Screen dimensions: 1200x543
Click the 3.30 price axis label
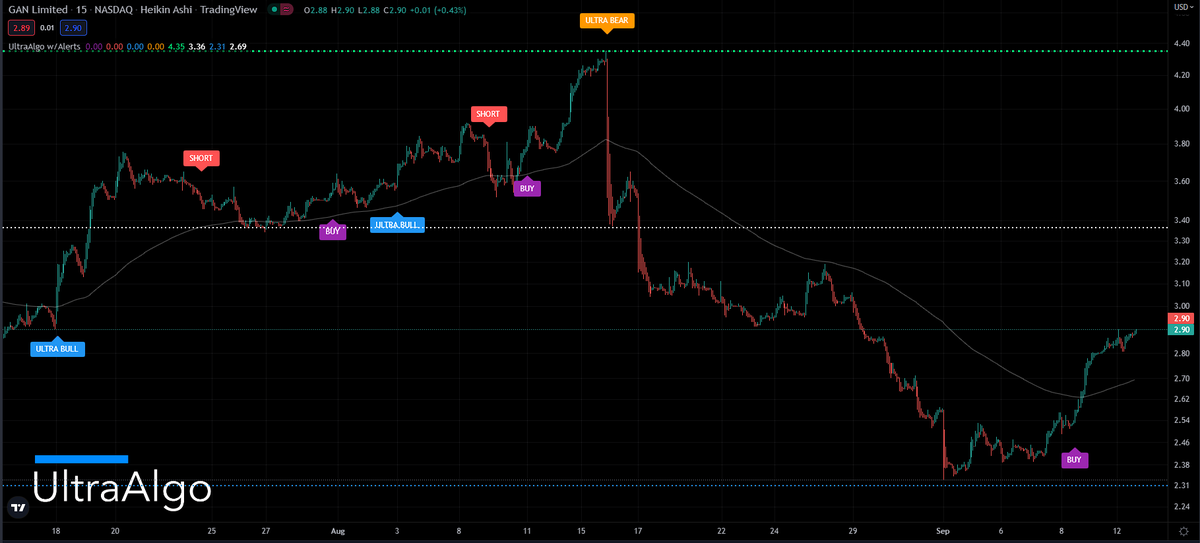pyautogui.click(x=1181, y=241)
